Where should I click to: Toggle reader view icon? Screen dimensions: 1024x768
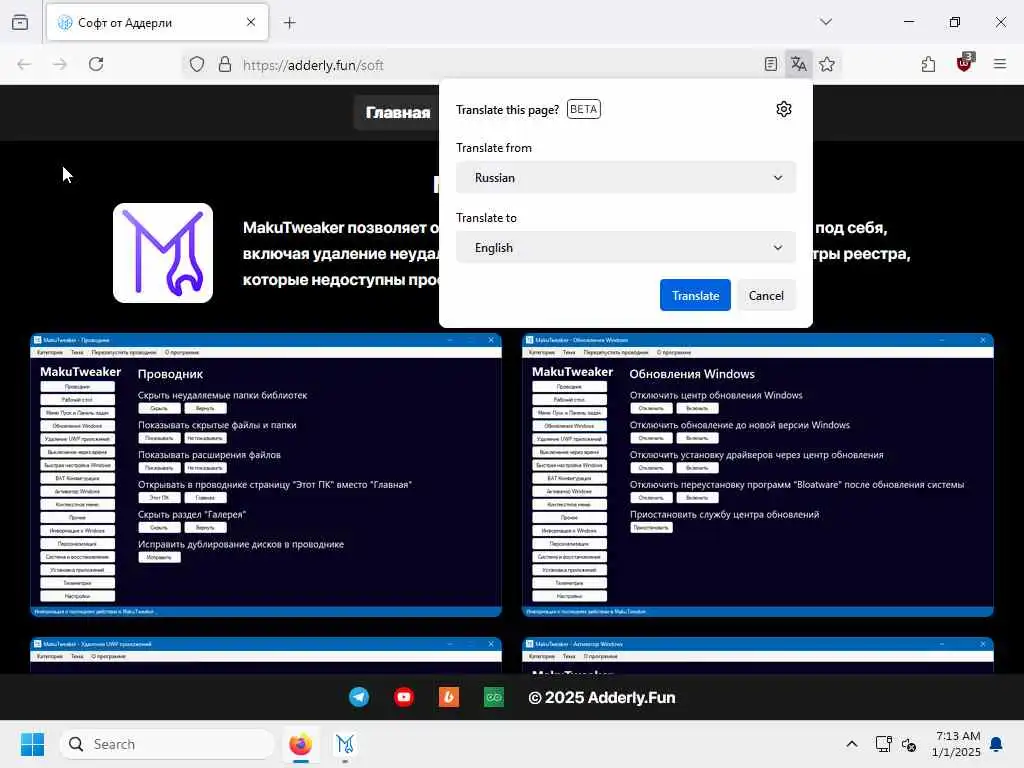pos(771,64)
